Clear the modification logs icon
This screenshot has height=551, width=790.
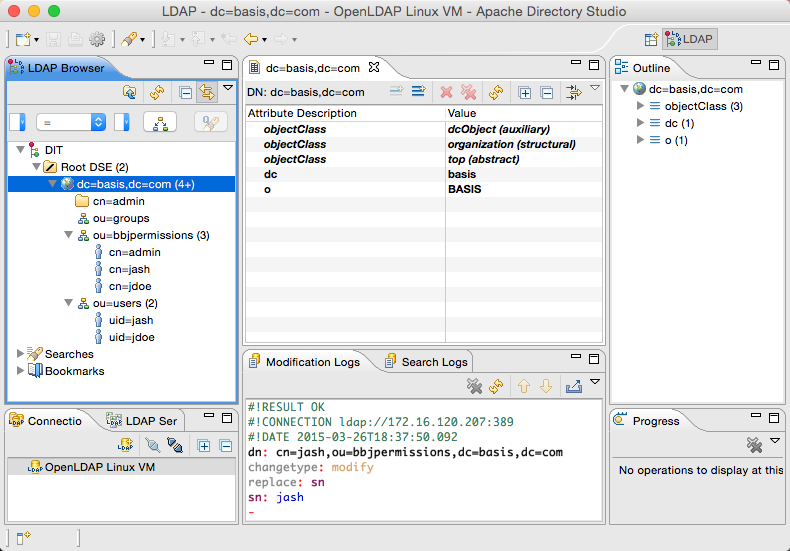[x=474, y=386]
